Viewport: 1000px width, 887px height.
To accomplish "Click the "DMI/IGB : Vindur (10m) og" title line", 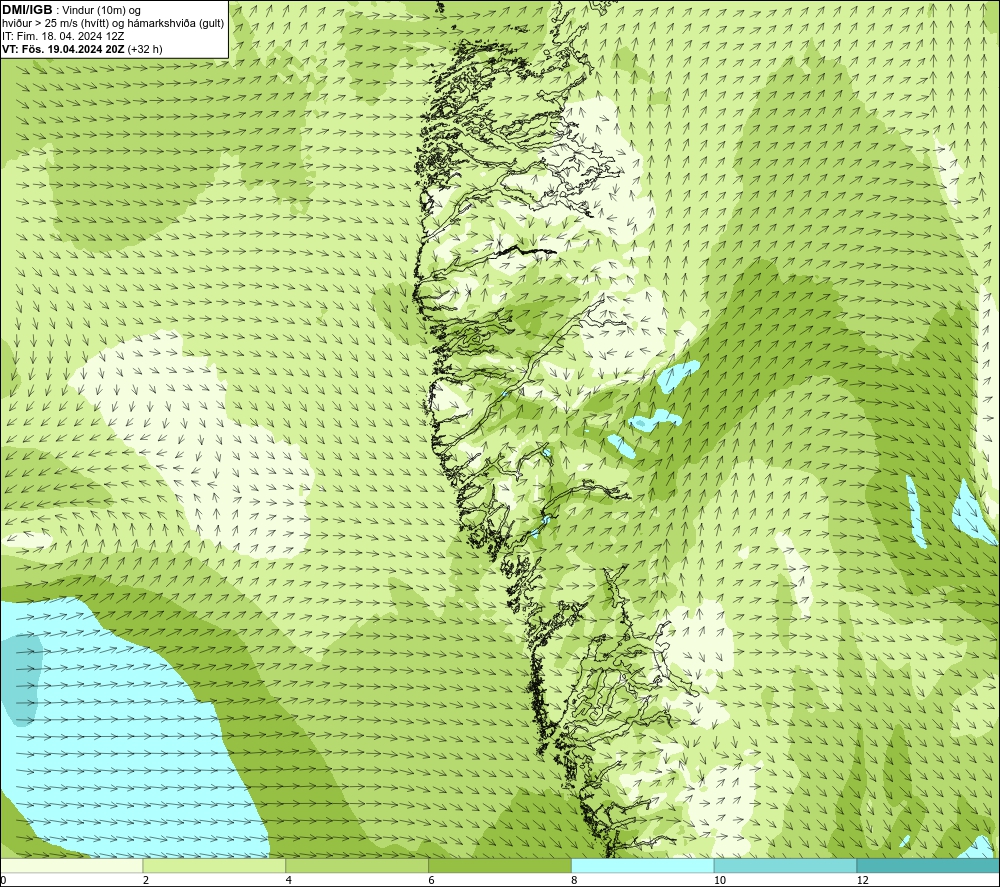I will [71, 10].
